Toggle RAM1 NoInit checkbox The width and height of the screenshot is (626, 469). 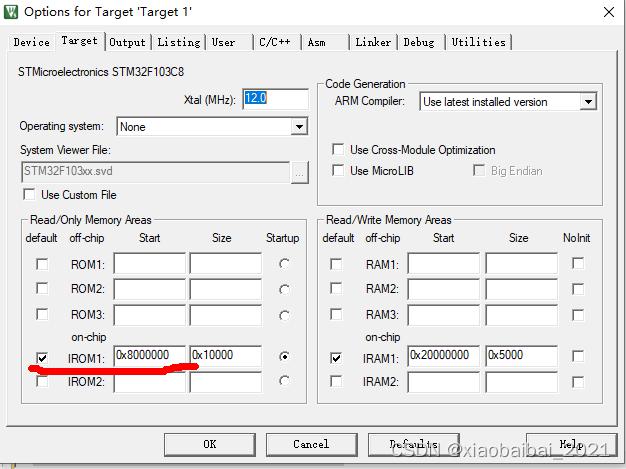[578, 263]
